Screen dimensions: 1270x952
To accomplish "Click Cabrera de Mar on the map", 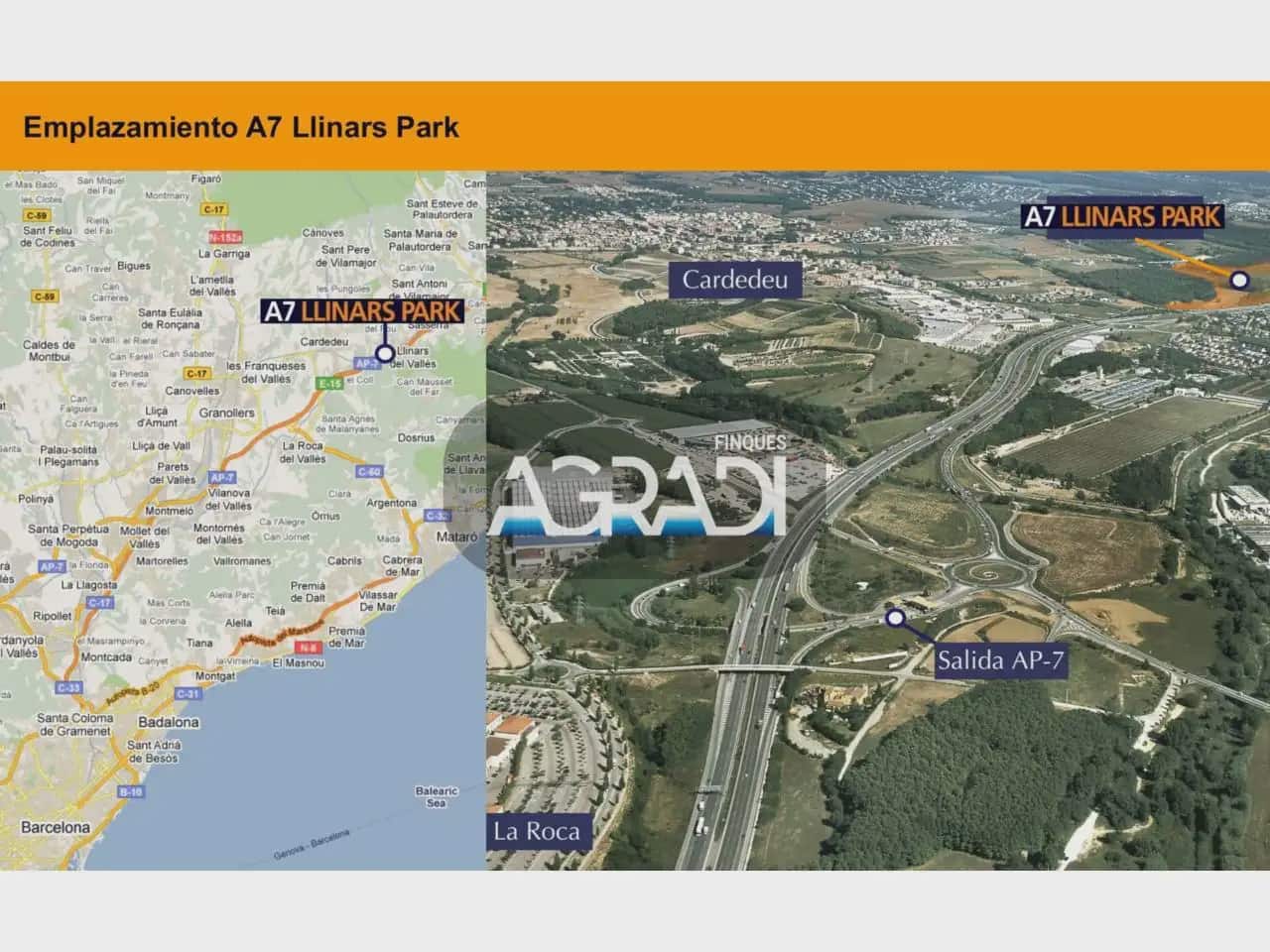I will click(403, 566).
